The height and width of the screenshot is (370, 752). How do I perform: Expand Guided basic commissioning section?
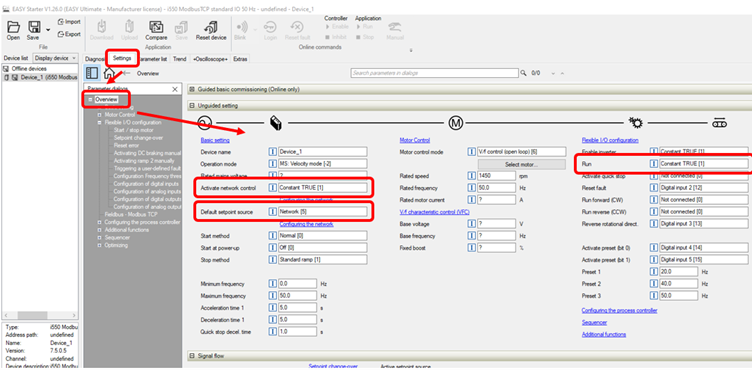click(192, 89)
